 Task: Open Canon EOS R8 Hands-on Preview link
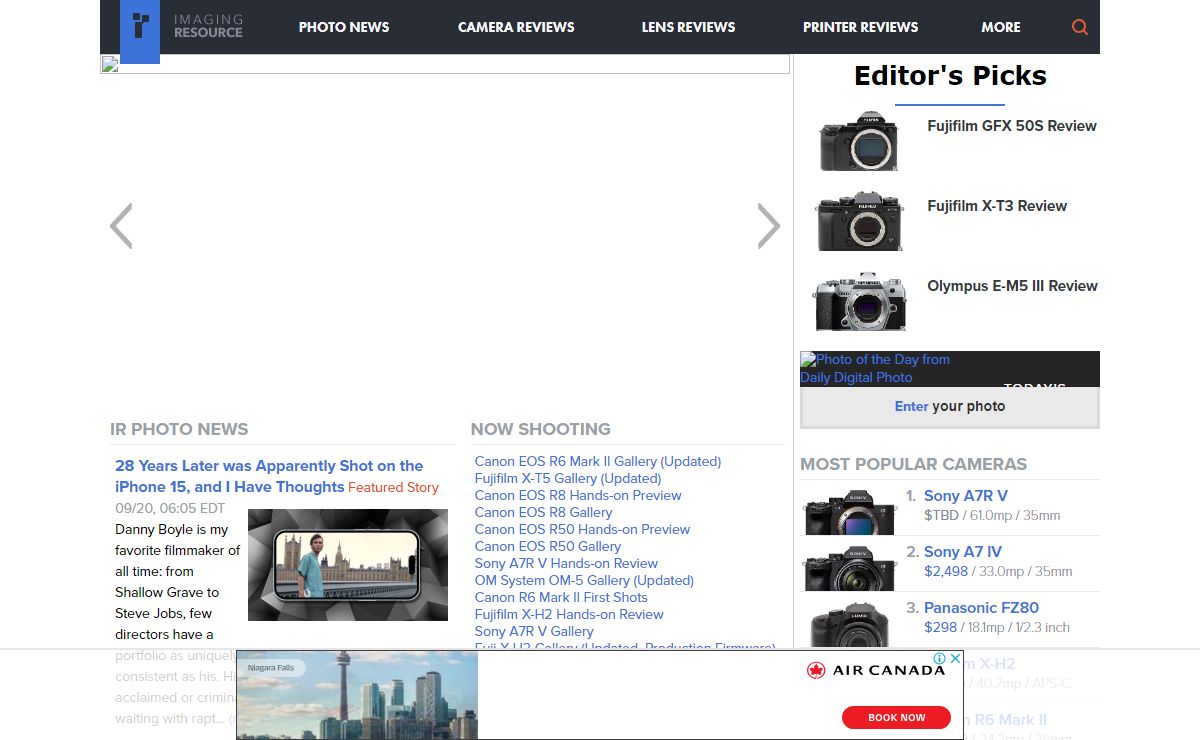pyautogui.click(x=578, y=495)
